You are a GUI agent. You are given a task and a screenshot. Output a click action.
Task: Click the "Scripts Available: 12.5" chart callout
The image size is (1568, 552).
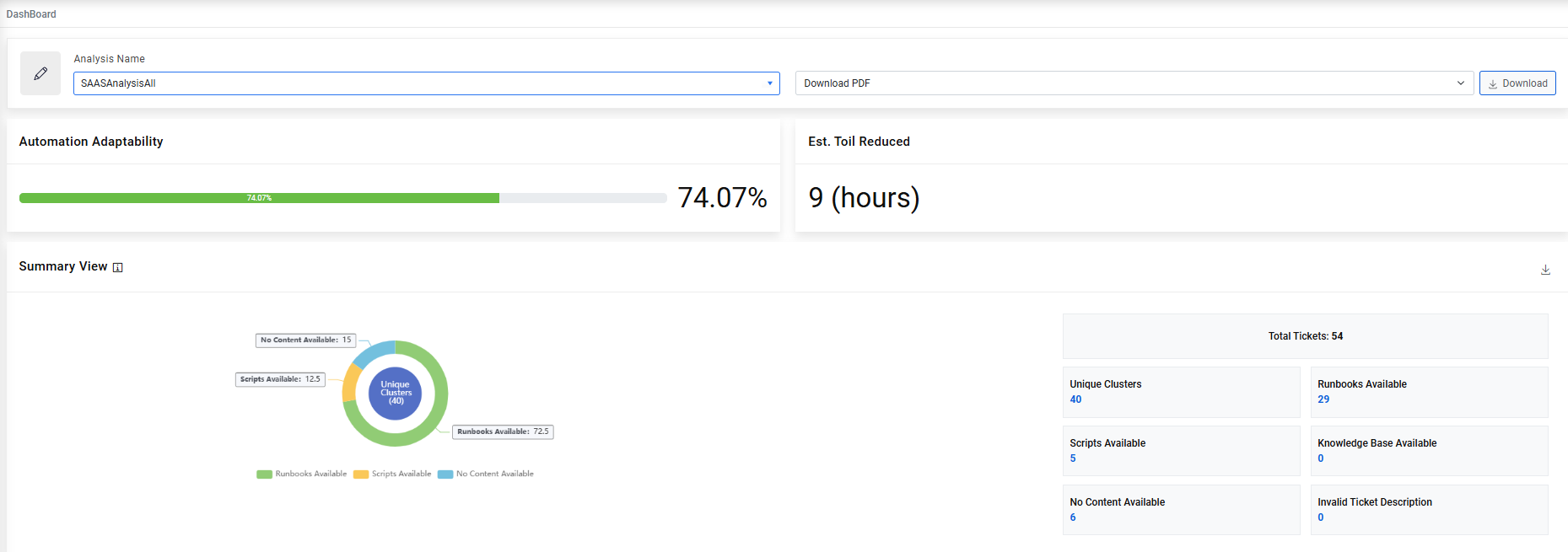280,379
